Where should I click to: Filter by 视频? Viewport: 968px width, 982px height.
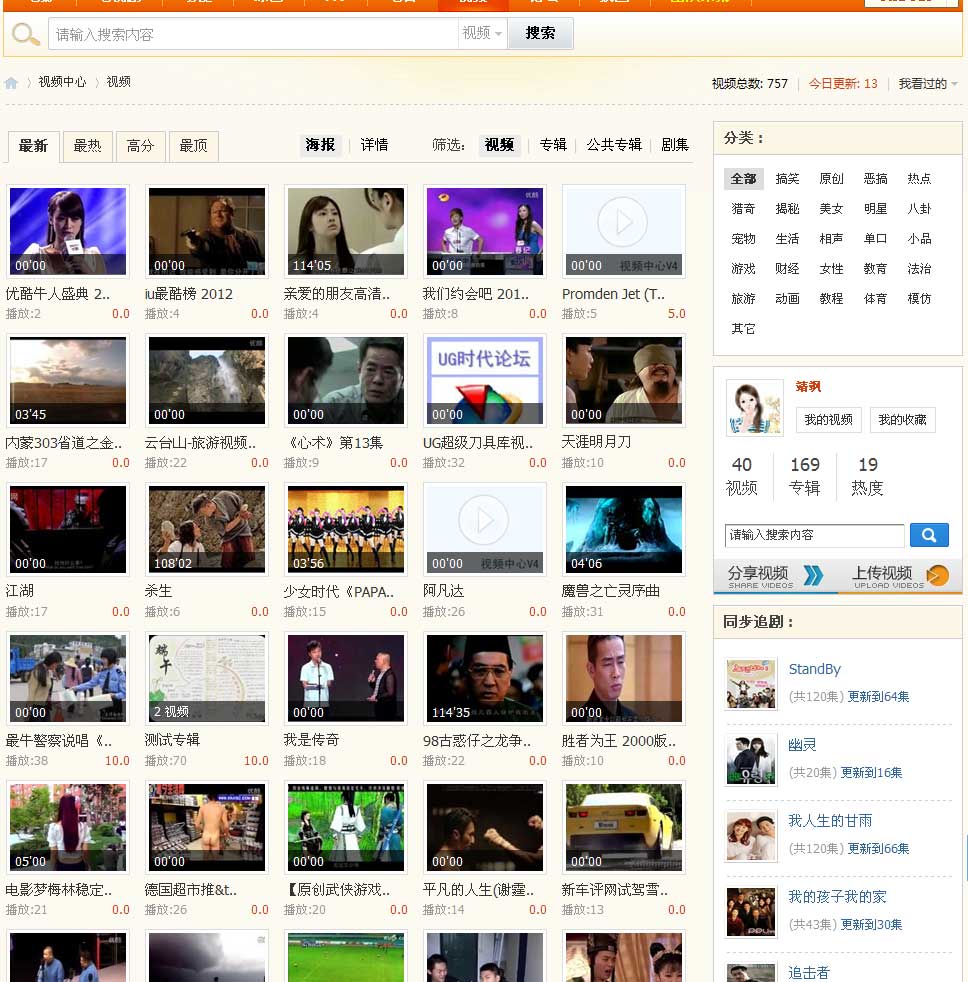tap(500, 145)
